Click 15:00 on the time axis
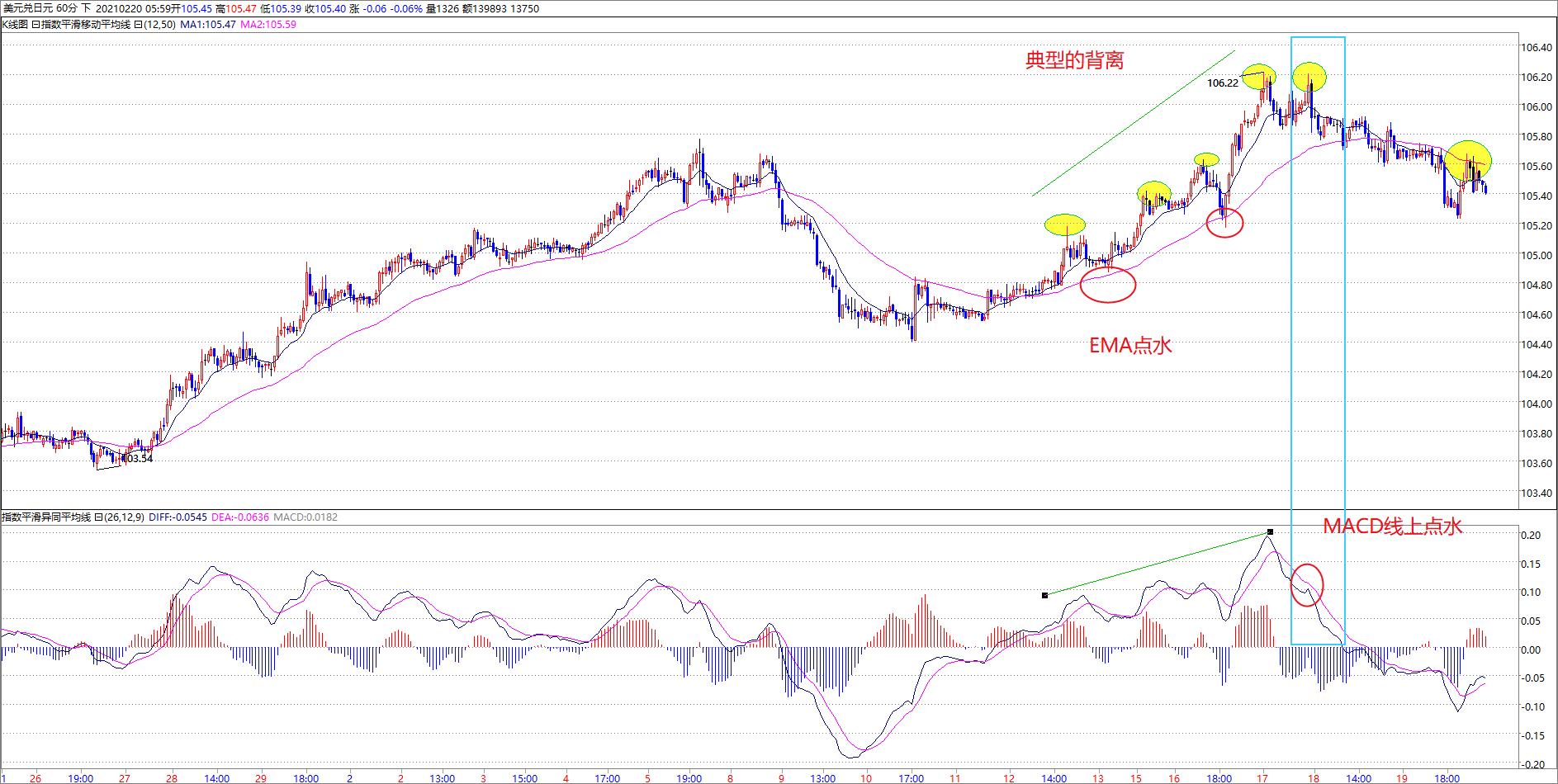 pyautogui.click(x=525, y=777)
